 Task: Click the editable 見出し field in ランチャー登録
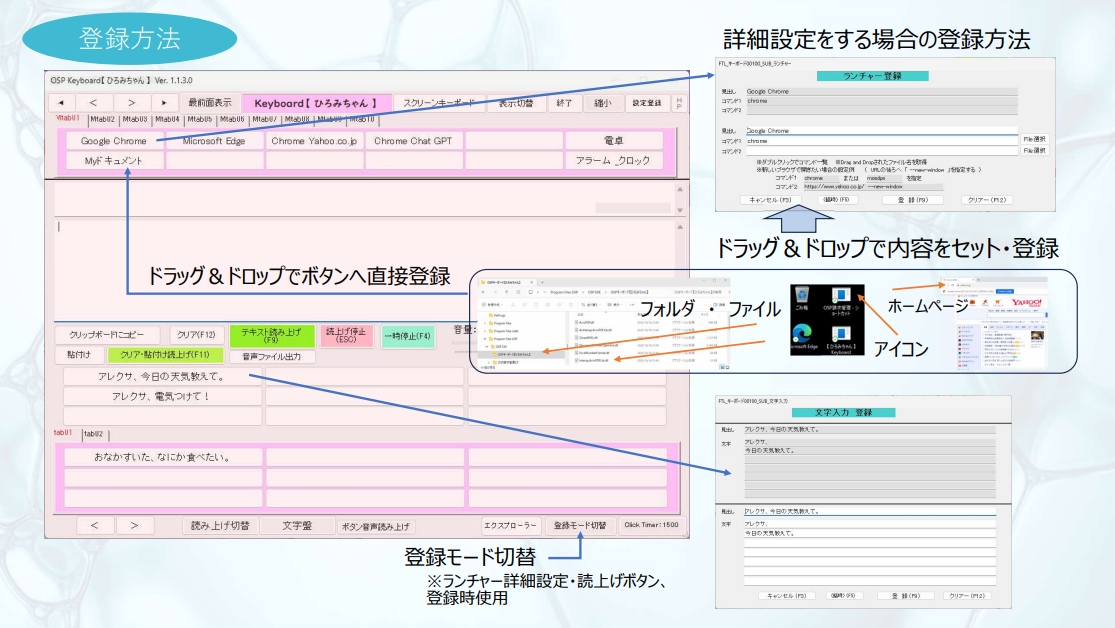[x=882, y=131]
